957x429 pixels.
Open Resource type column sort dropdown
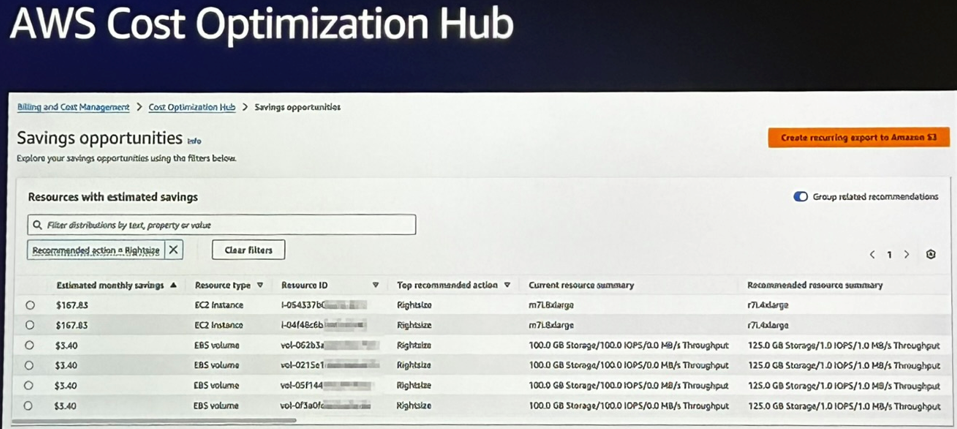click(260, 285)
